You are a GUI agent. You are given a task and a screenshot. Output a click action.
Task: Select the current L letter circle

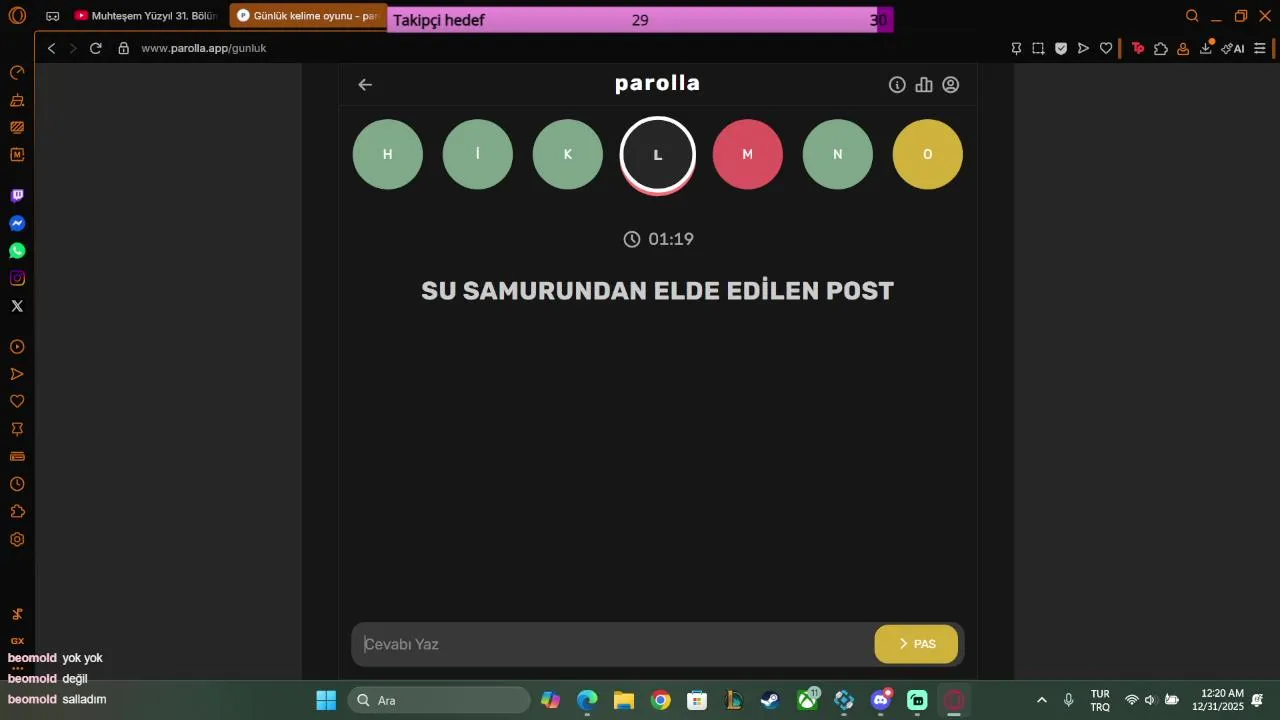point(658,155)
